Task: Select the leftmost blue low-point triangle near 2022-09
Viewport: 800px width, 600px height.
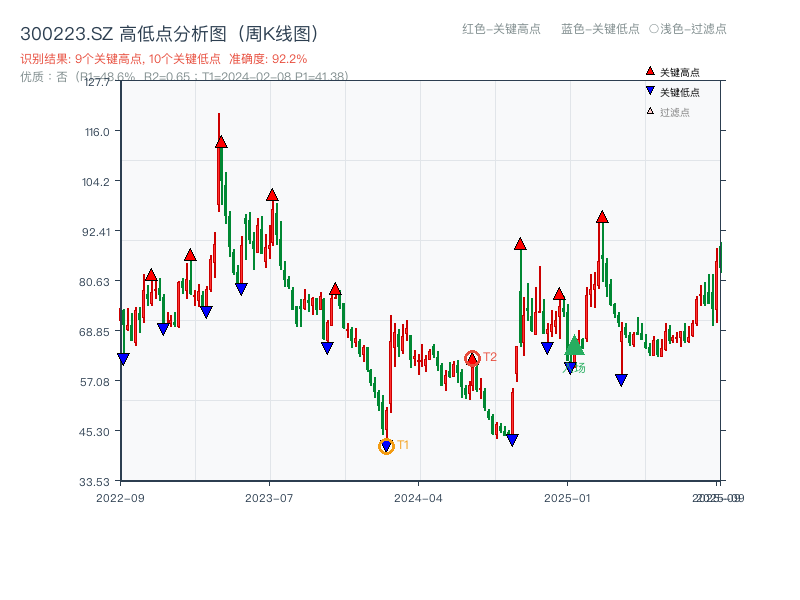Action: (122, 358)
